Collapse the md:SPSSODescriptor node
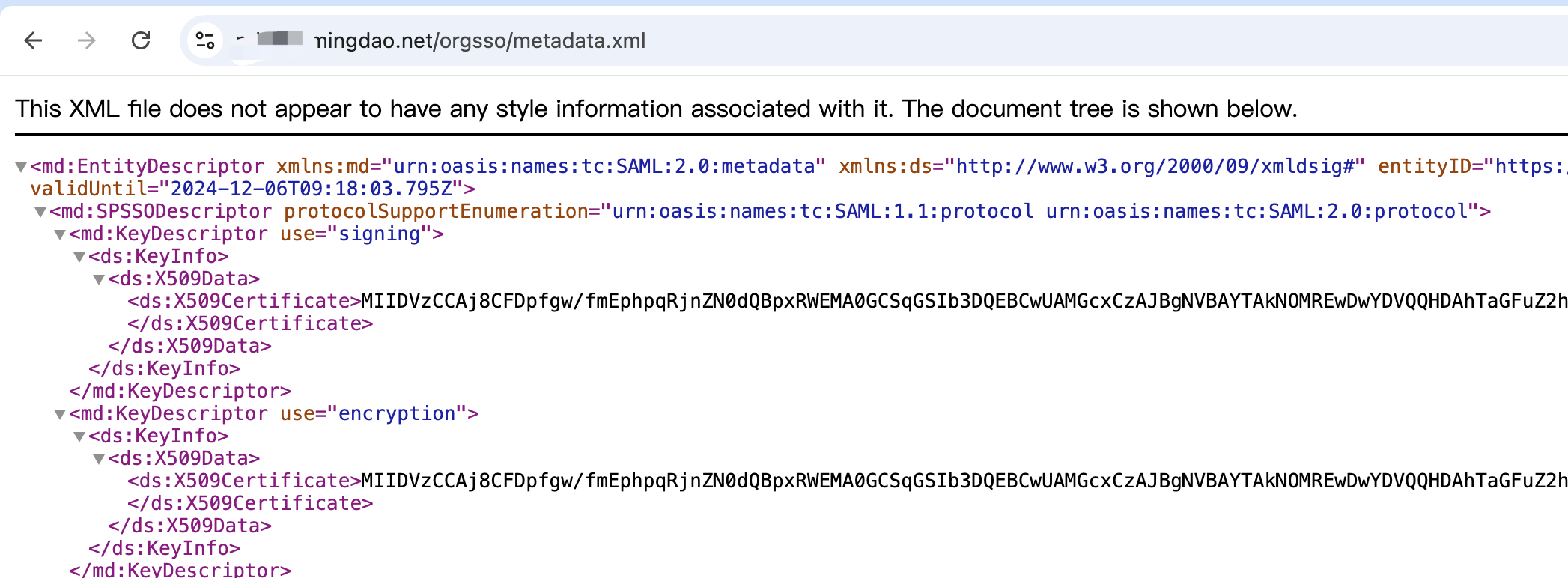 (x=41, y=212)
